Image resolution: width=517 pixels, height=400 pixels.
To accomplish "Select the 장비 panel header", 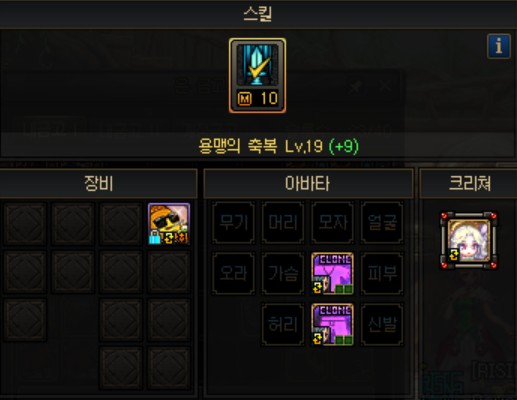I will [x=98, y=183].
